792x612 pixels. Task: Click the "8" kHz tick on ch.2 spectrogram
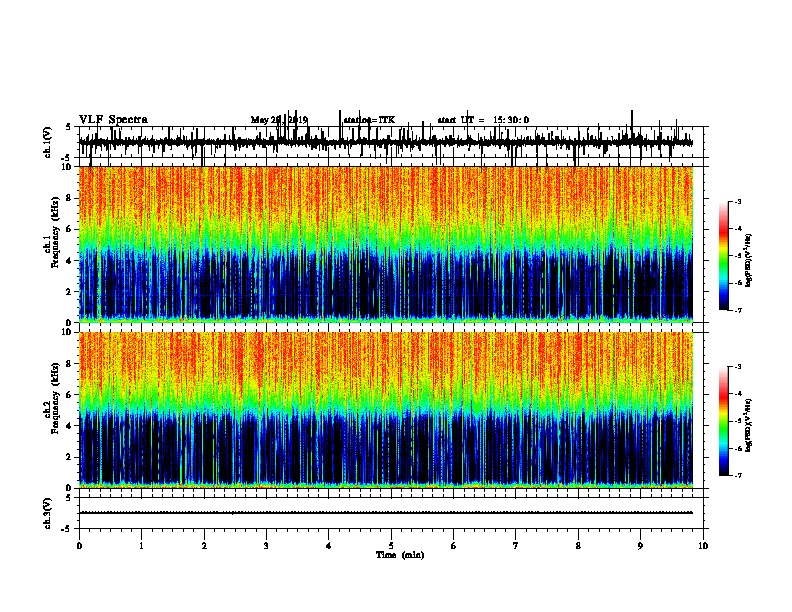(x=70, y=364)
